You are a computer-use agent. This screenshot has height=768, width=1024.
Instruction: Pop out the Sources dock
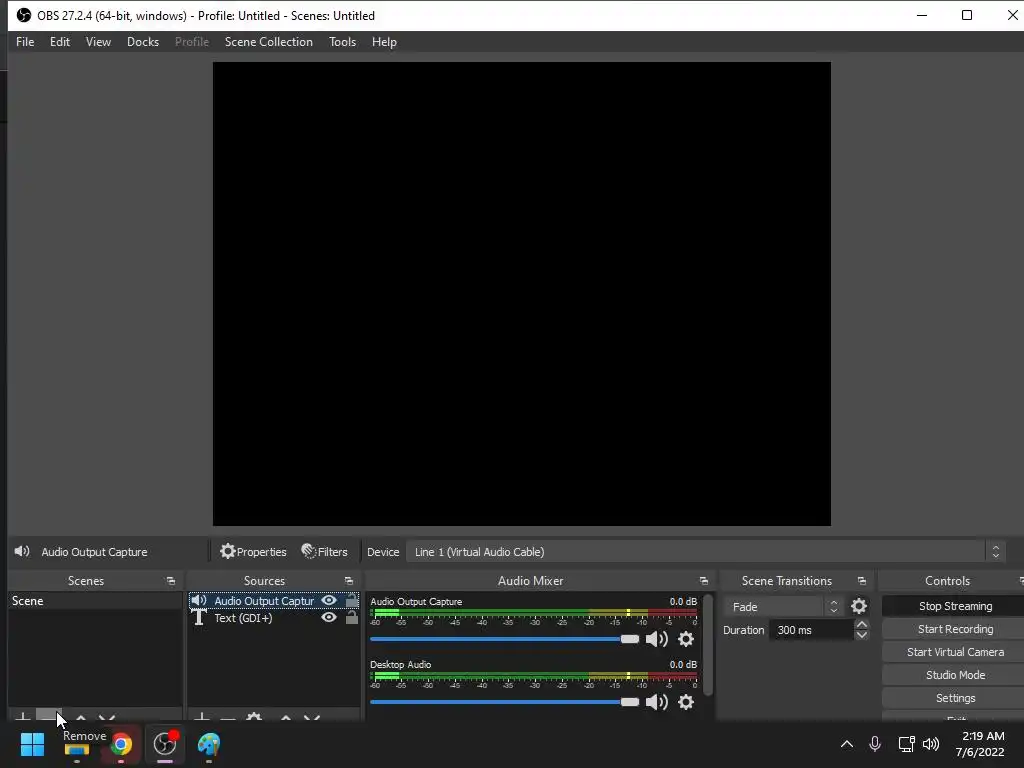pyautogui.click(x=349, y=581)
